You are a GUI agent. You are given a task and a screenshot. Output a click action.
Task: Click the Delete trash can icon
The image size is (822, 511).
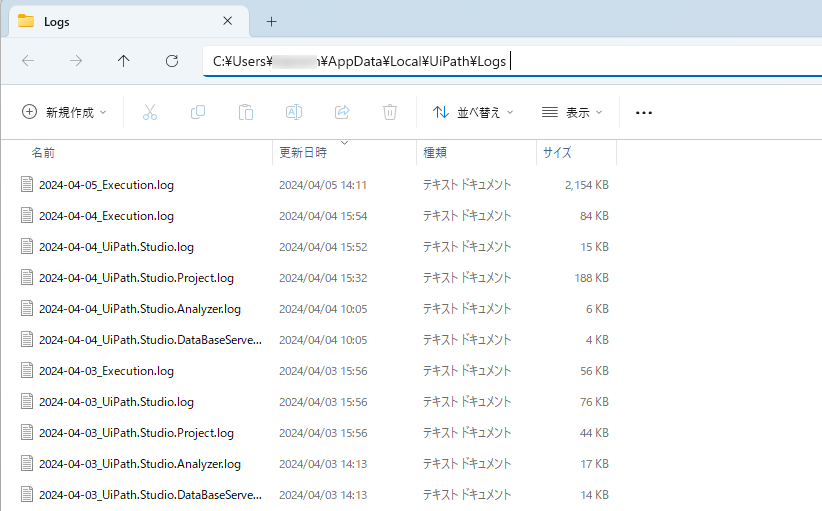pos(390,112)
